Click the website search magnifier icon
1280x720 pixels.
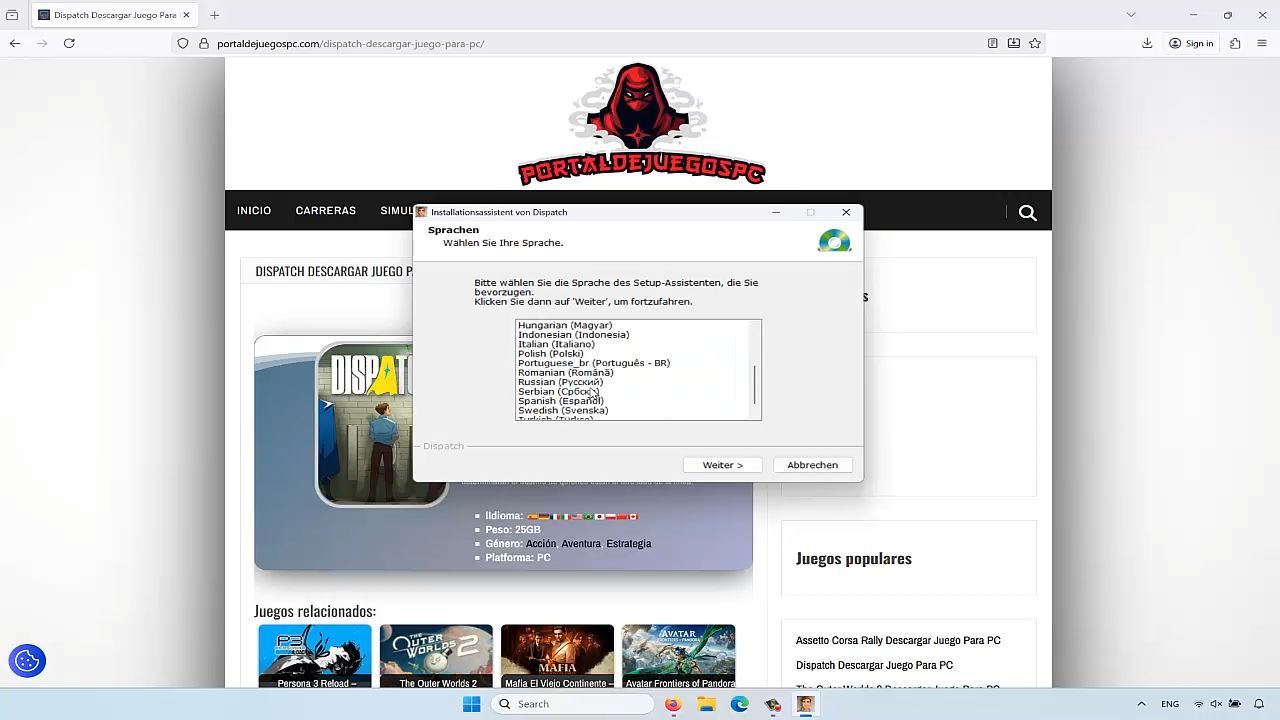click(1027, 212)
